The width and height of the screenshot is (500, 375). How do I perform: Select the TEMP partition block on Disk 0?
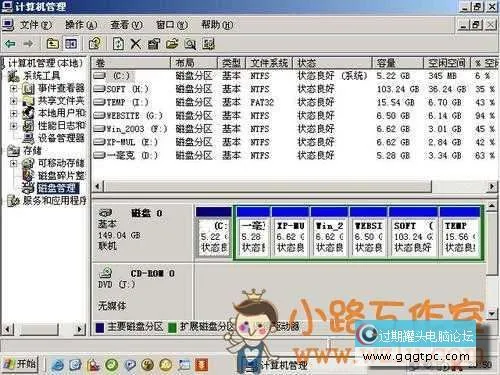click(x=460, y=232)
